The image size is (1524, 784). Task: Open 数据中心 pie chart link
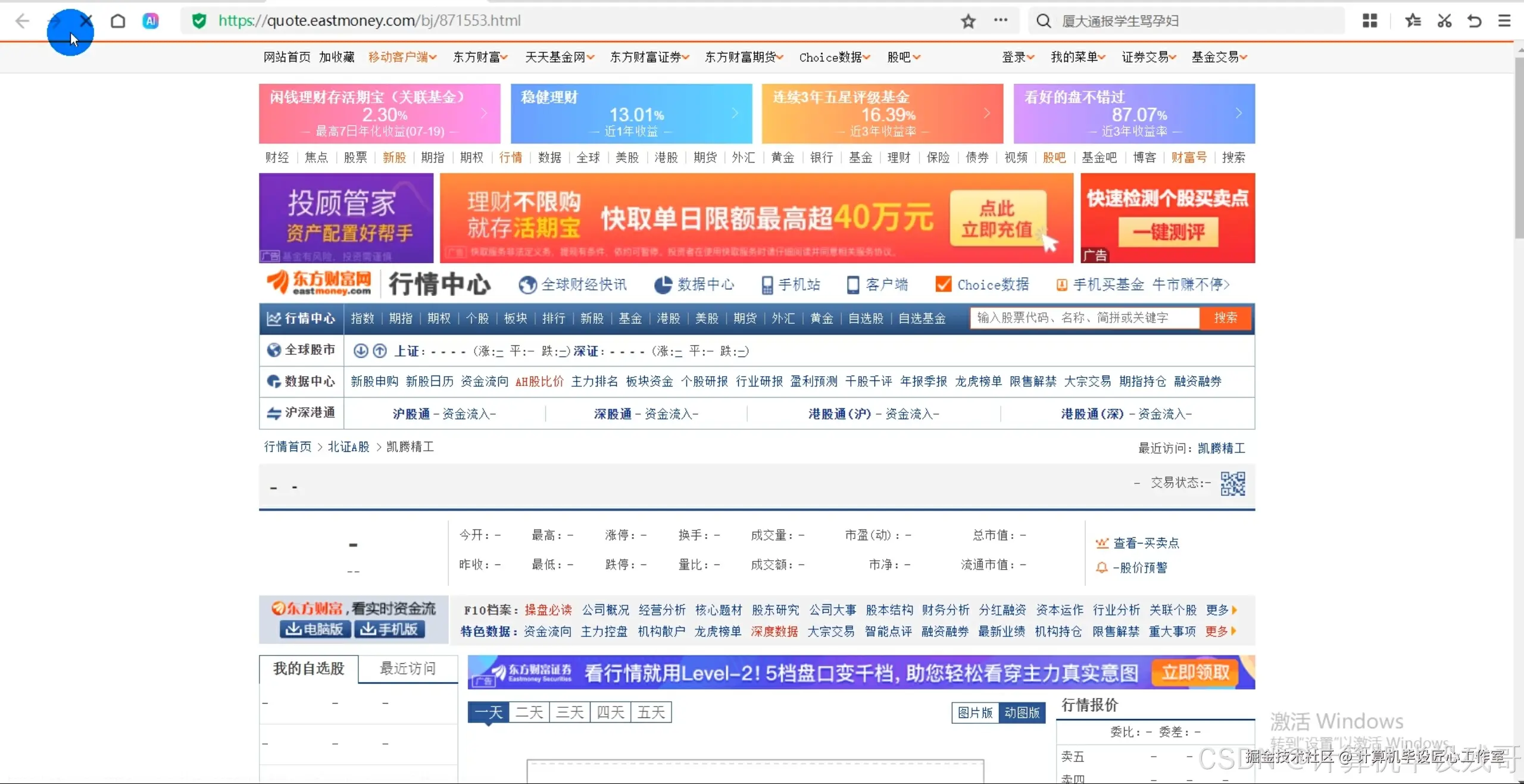(694, 285)
